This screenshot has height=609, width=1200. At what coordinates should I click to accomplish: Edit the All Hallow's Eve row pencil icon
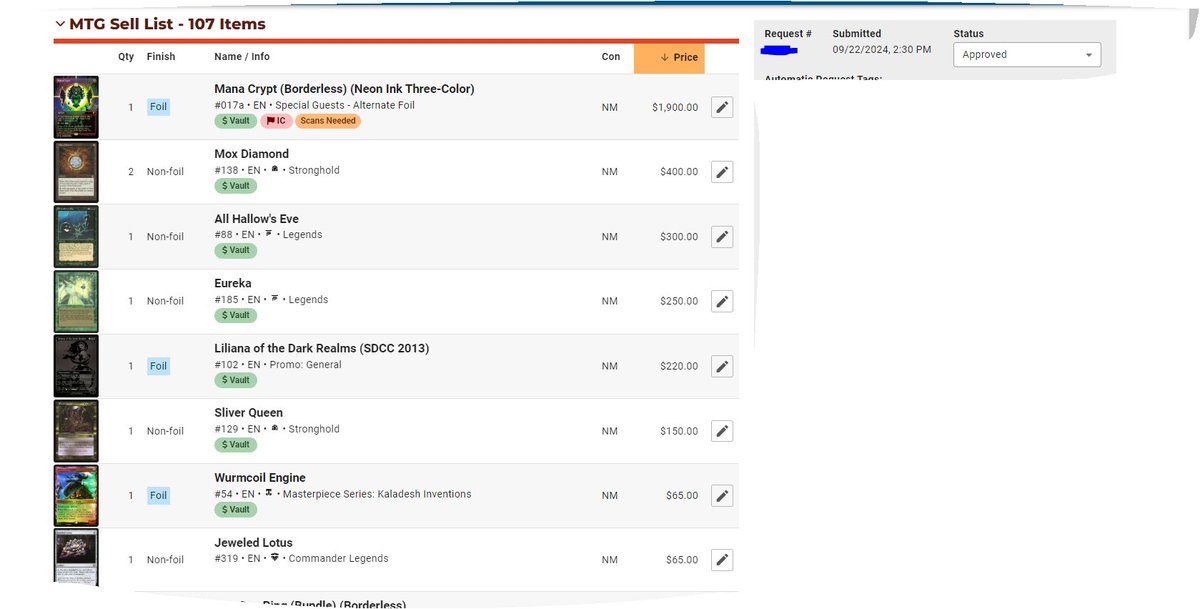722,237
